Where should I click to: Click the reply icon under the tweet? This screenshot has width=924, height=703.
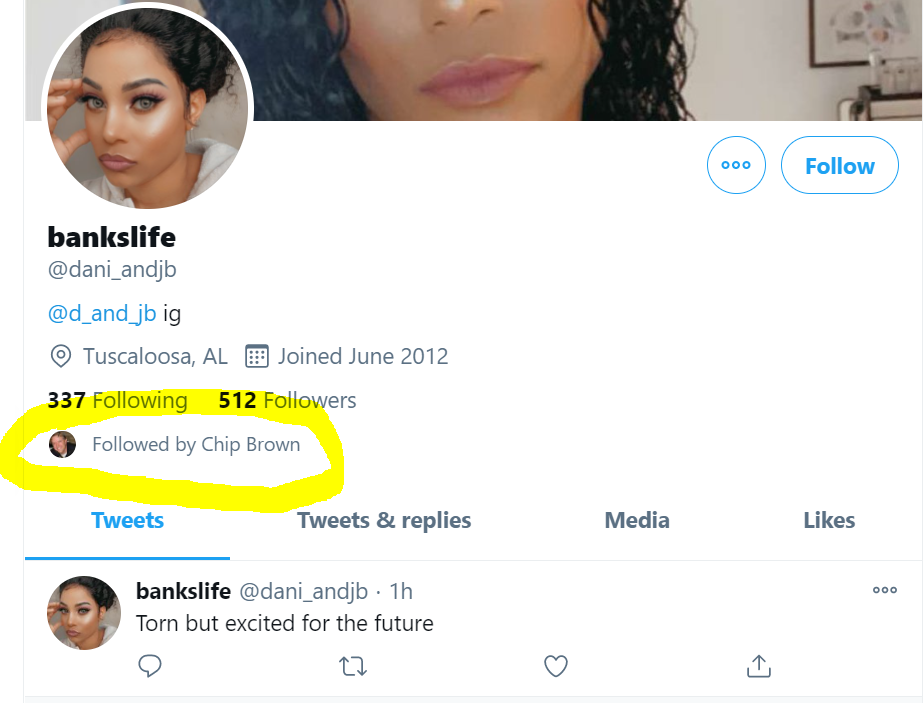click(150, 666)
